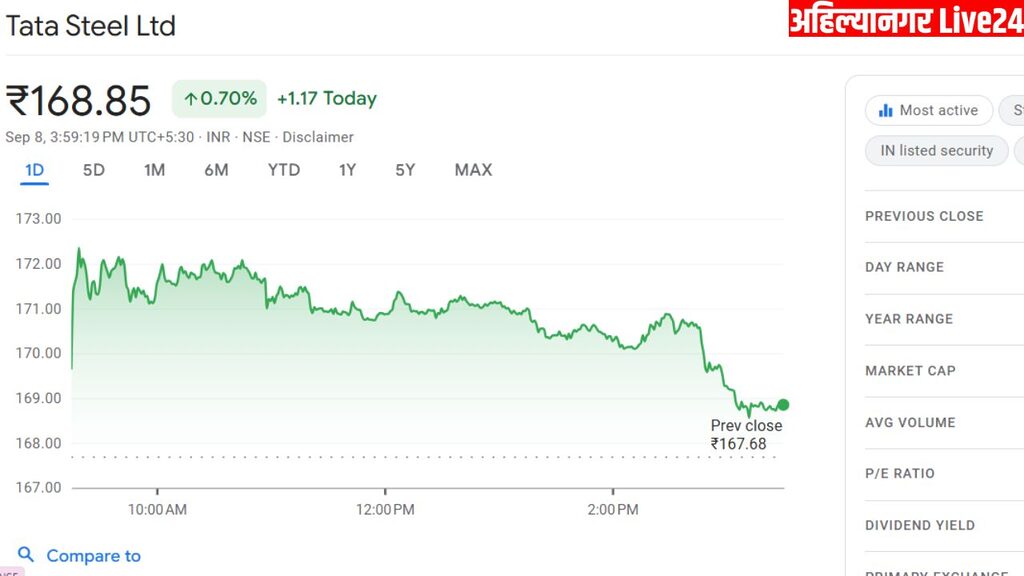
Task: Select the MAX time range
Action: 473,170
